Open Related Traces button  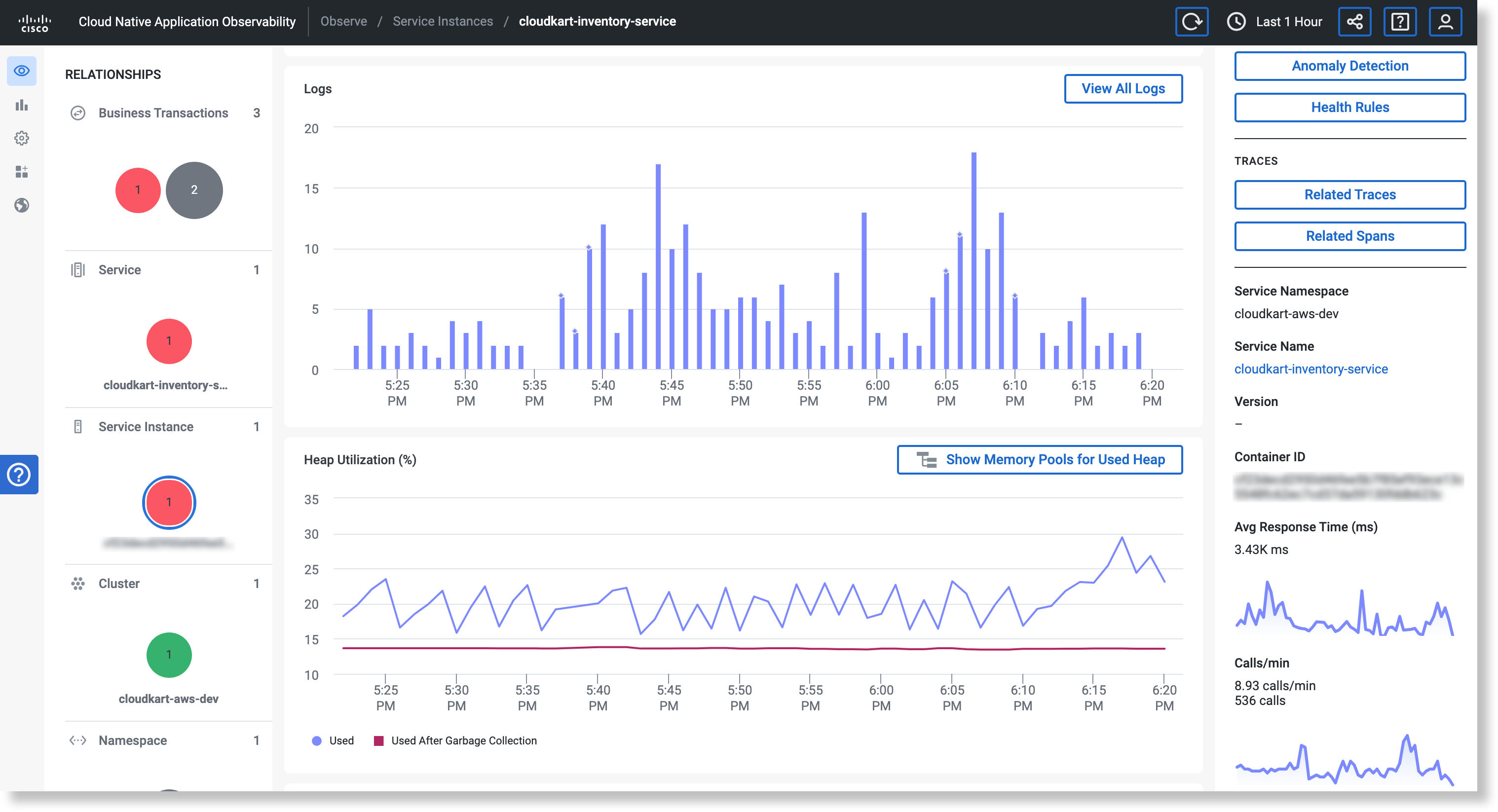coord(1349,195)
